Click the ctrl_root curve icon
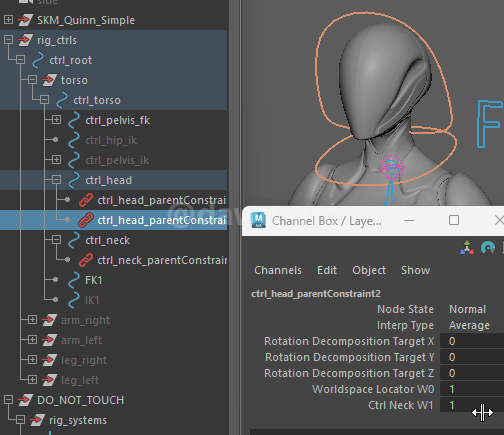504x435 pixels. pyautogui.click(x=38, y=60)
